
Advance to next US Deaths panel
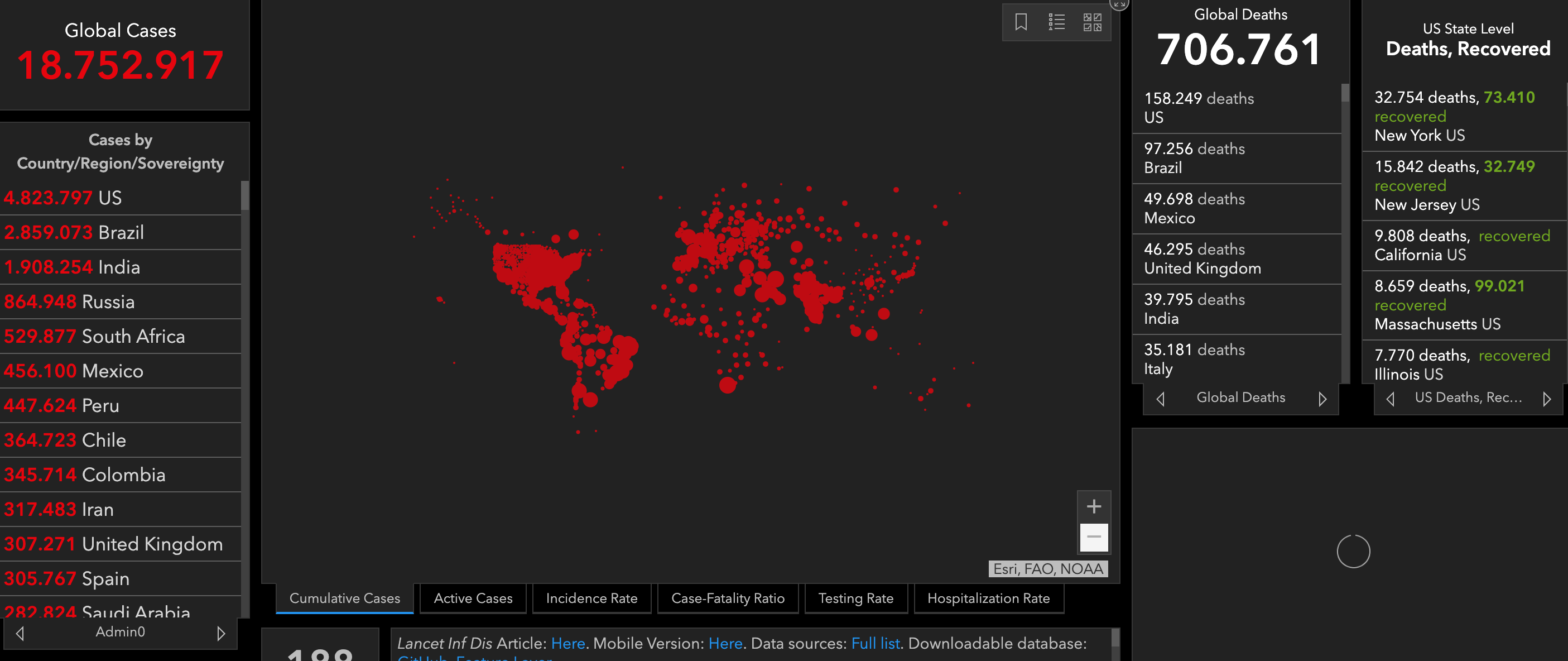1547,399
